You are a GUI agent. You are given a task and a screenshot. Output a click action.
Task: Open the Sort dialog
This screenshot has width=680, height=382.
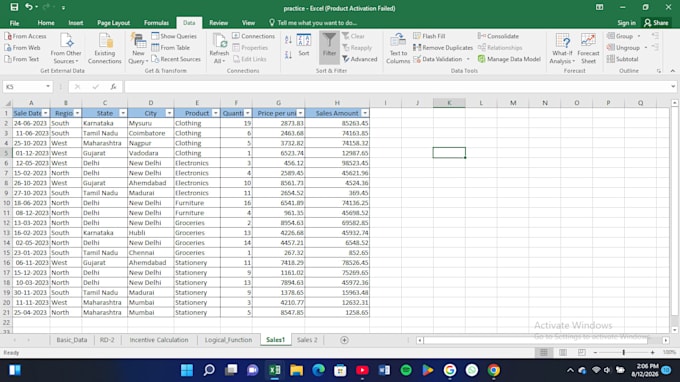click(304, 45)
